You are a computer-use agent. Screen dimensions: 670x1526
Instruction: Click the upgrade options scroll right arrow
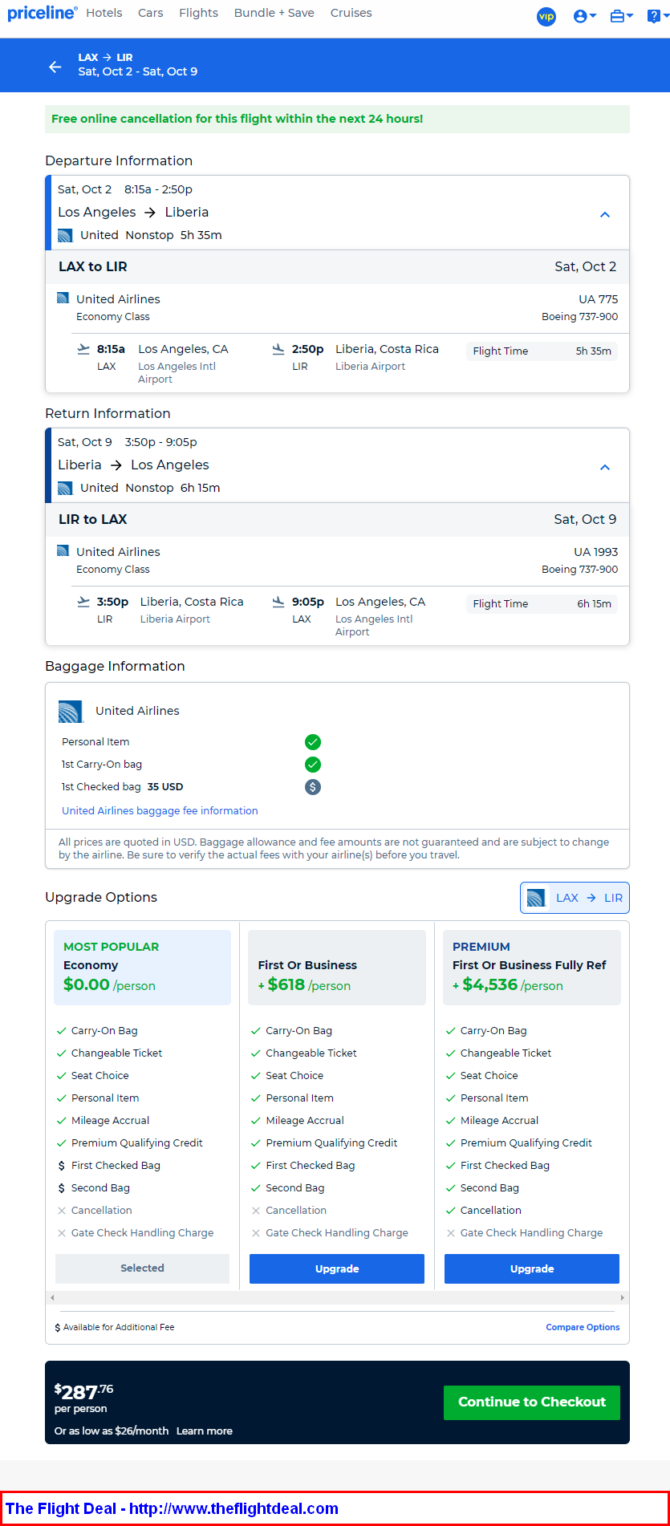pyautogui.click(x=624, y=1297)
